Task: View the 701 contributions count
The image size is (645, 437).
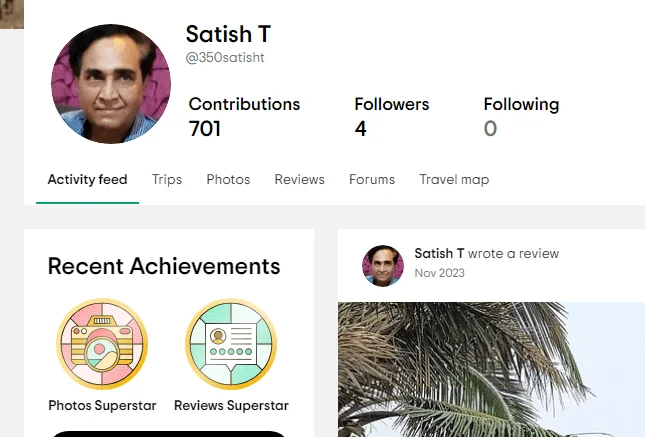Action: pyautogui.click(x=205, y=128)
